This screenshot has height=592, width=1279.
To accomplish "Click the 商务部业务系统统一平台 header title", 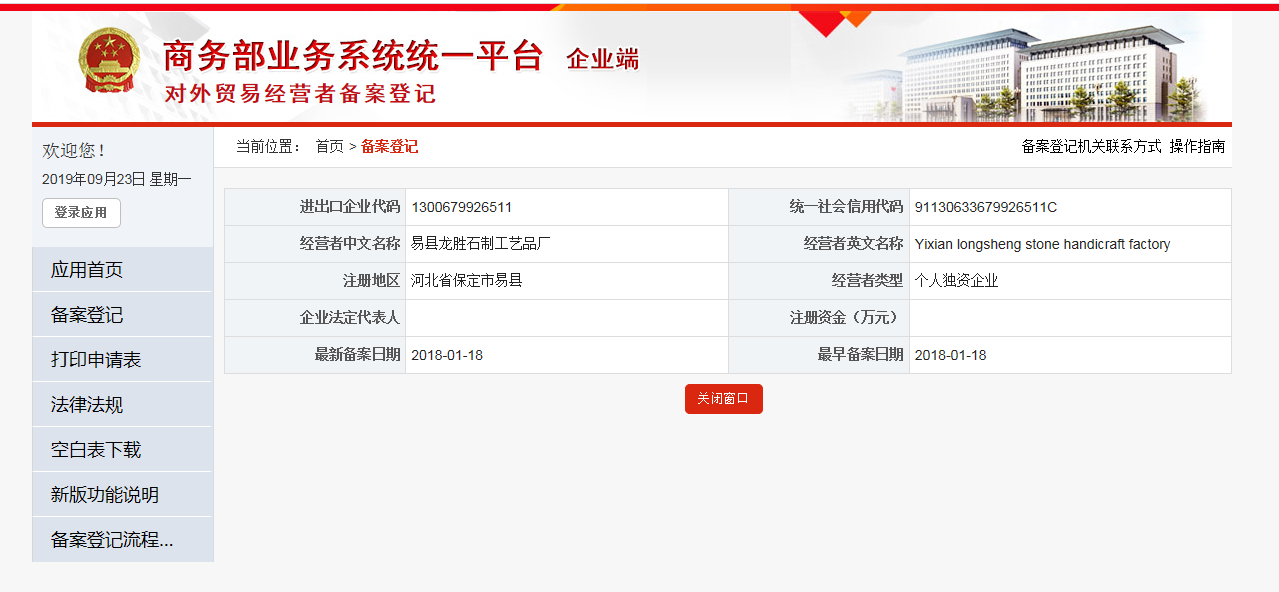I will [x=352, y=57].
